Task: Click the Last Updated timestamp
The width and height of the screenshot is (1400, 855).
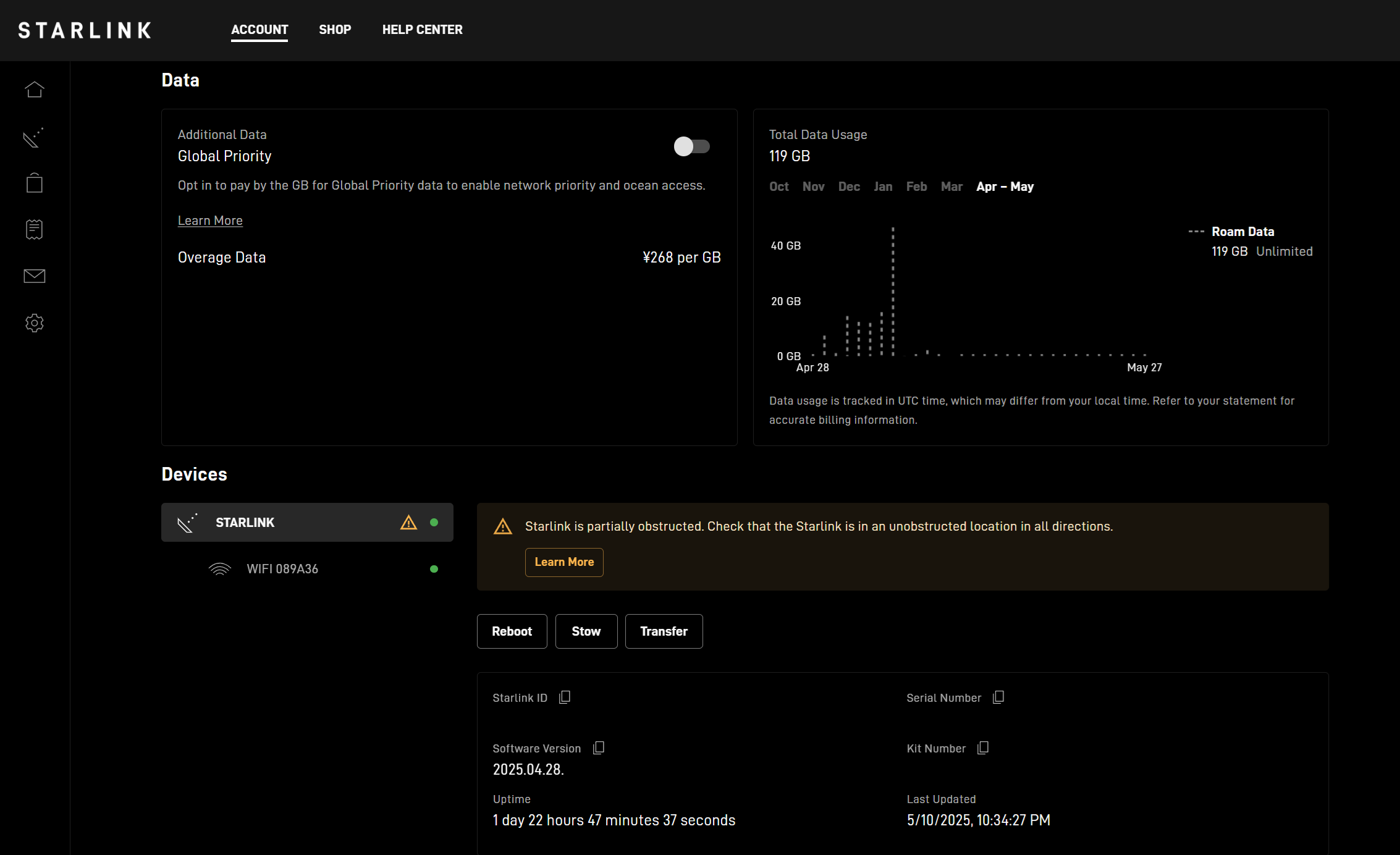Action: click(979, 820)
